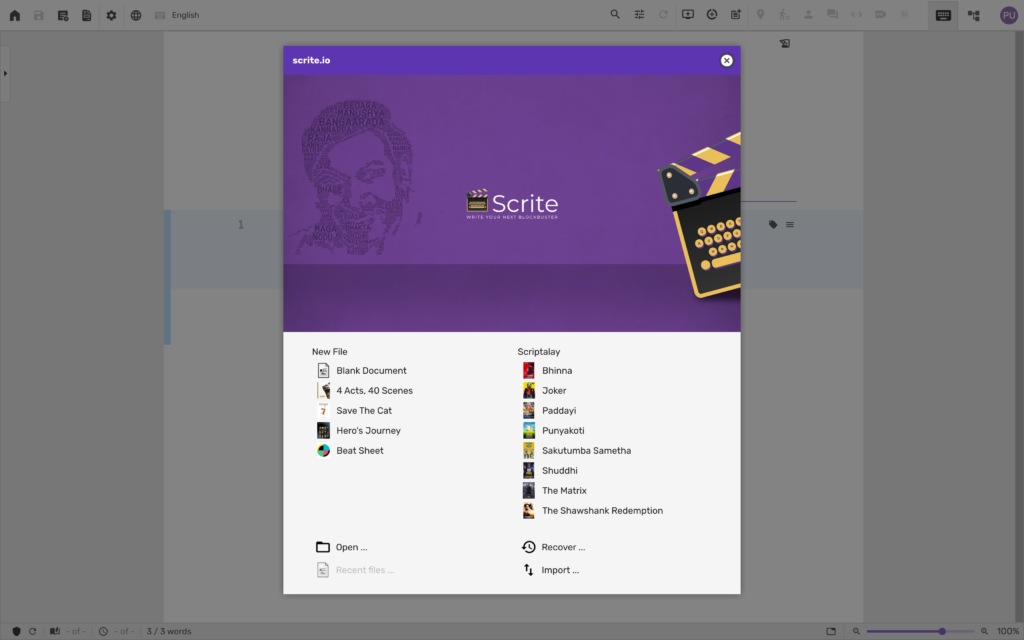
Task: Switch to Recent files in New File dialog
Action: 363,569
